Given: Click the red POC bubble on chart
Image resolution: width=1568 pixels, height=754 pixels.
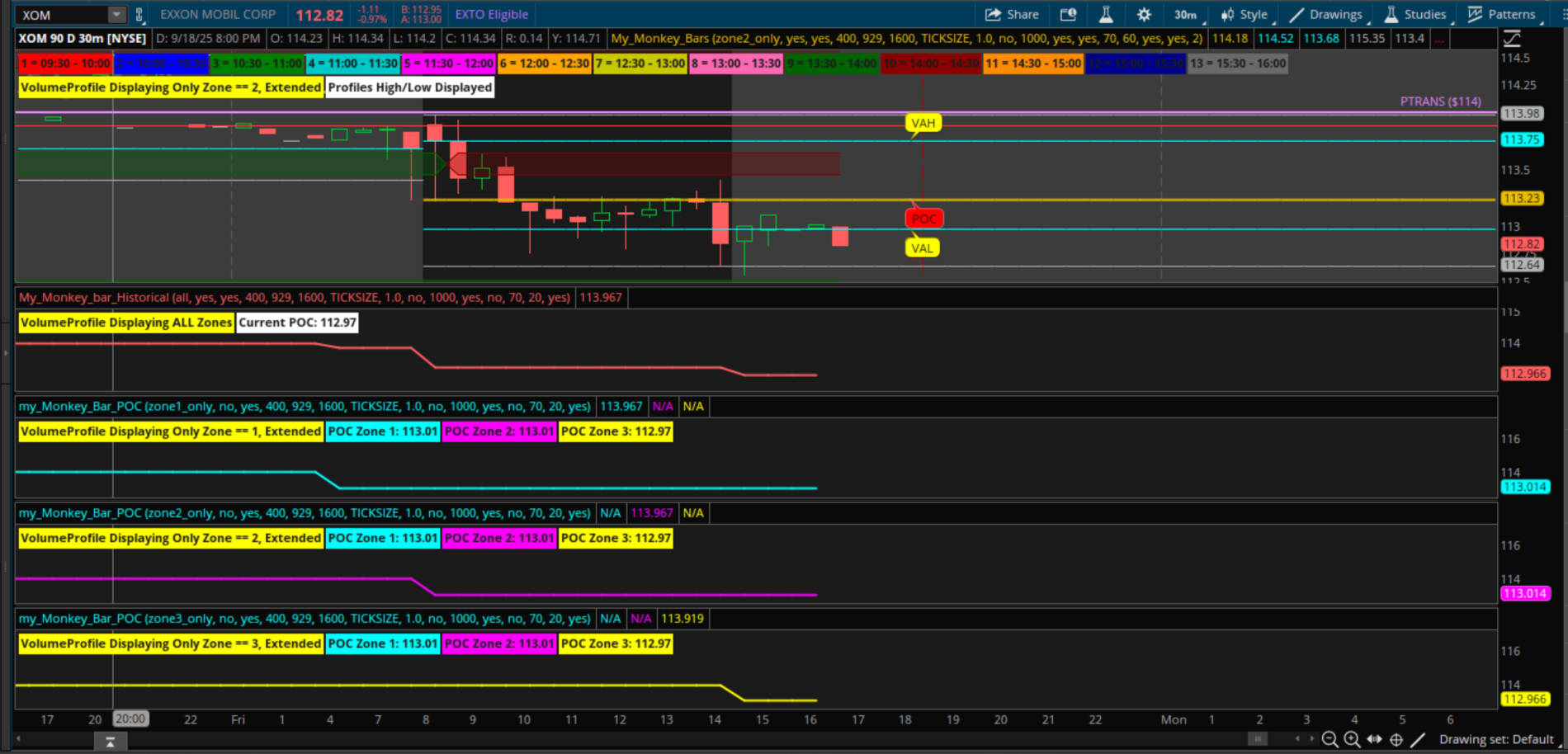Looking at the screenshot, I should 923,219.
